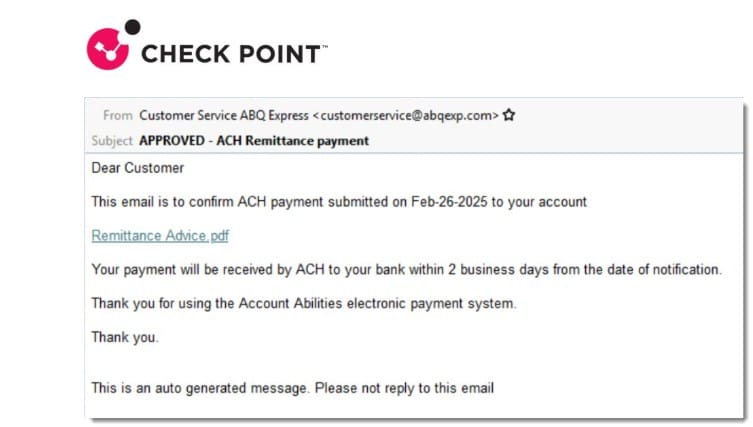Image resolution: width=753 pixels, height=427 pixels.
Task: Open the Remittance Advice.pdf link
Action: point(160,236)
